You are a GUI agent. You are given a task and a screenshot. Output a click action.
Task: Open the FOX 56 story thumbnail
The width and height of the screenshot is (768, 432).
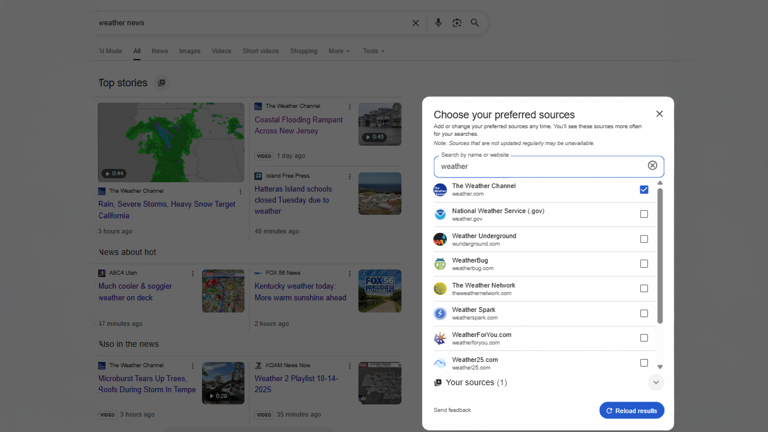(x=380, y=291)
